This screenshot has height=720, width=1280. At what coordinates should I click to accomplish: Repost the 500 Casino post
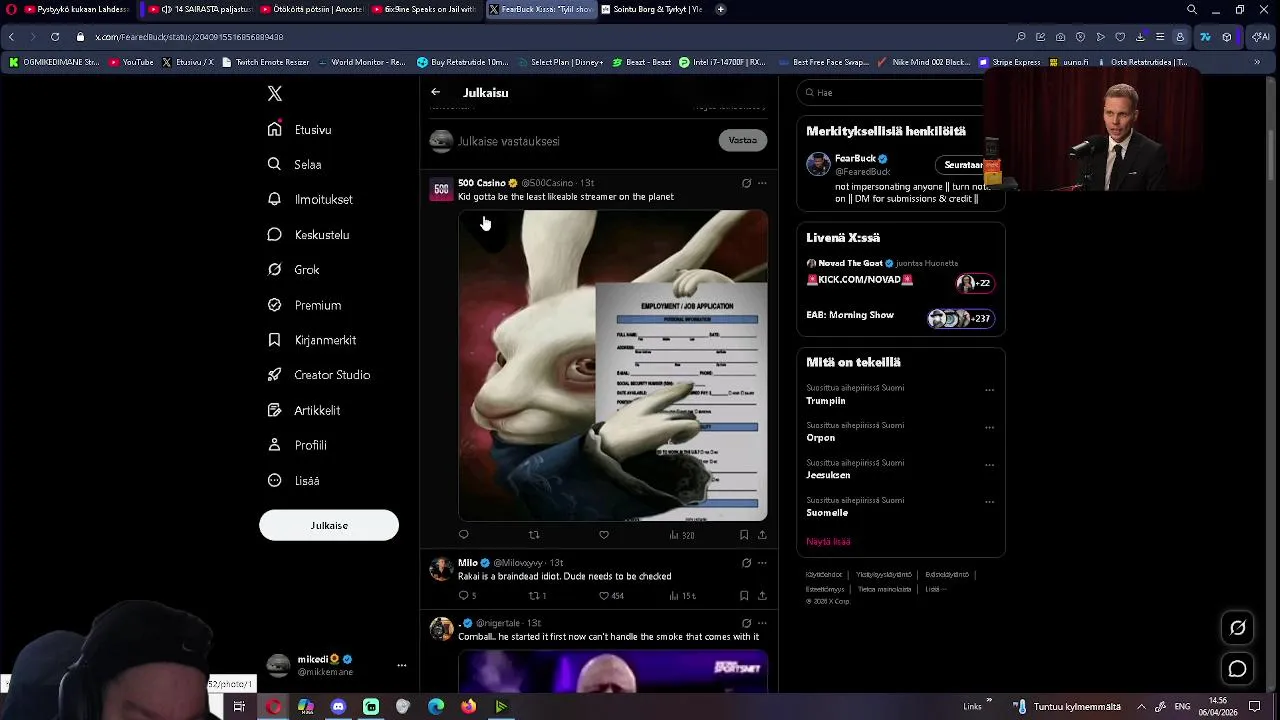tap(534, 535)
